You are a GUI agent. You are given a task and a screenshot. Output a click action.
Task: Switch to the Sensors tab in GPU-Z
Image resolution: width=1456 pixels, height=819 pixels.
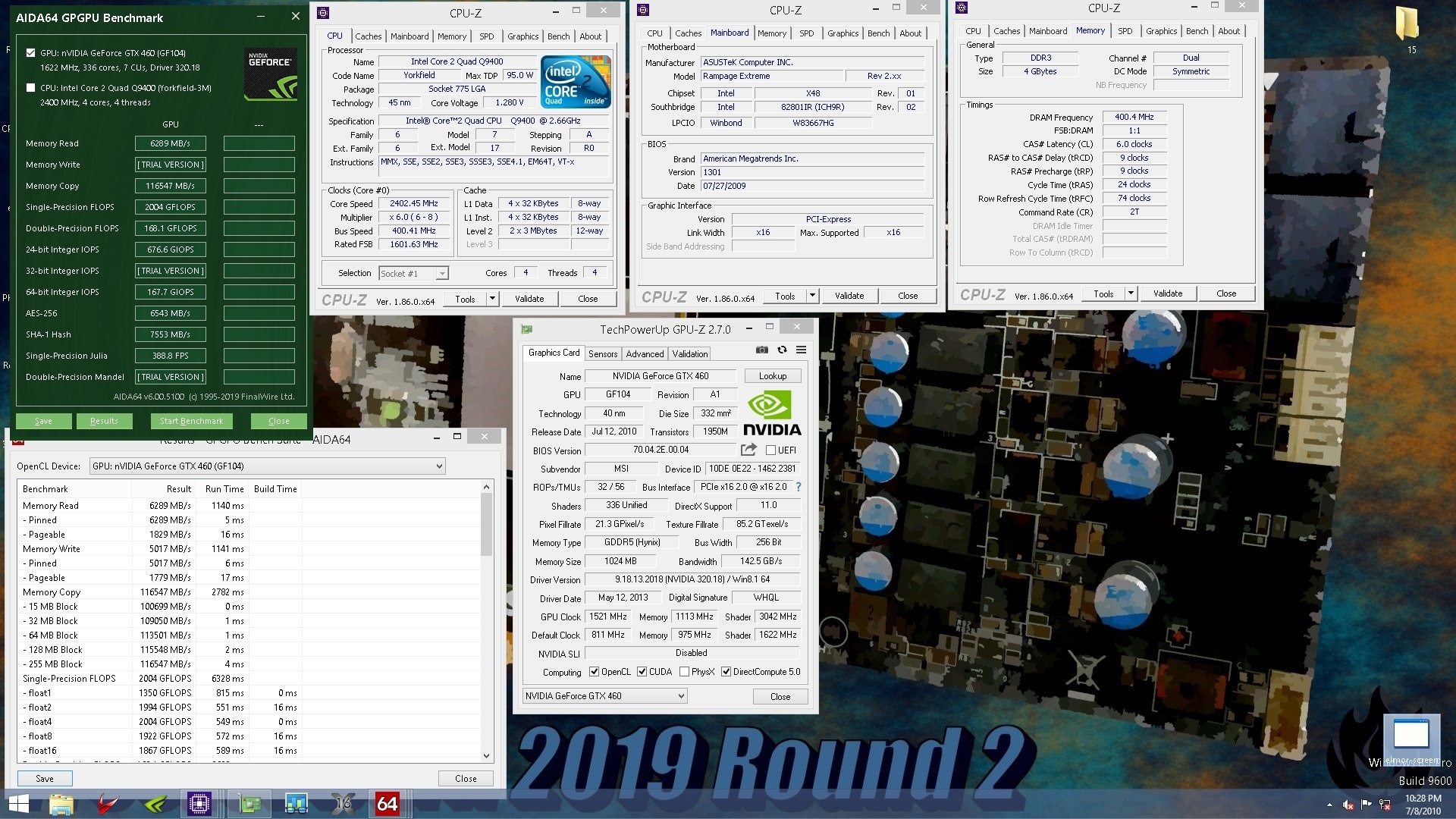click(603, 354)
